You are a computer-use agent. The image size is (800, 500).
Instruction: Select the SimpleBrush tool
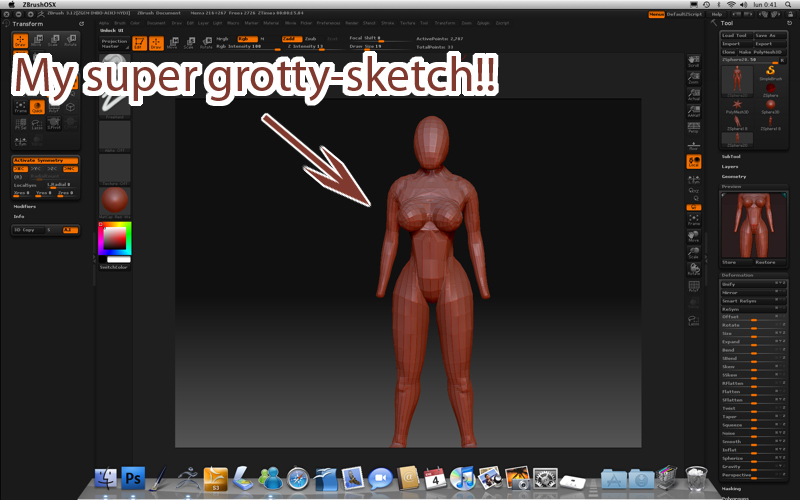[770, 73]
